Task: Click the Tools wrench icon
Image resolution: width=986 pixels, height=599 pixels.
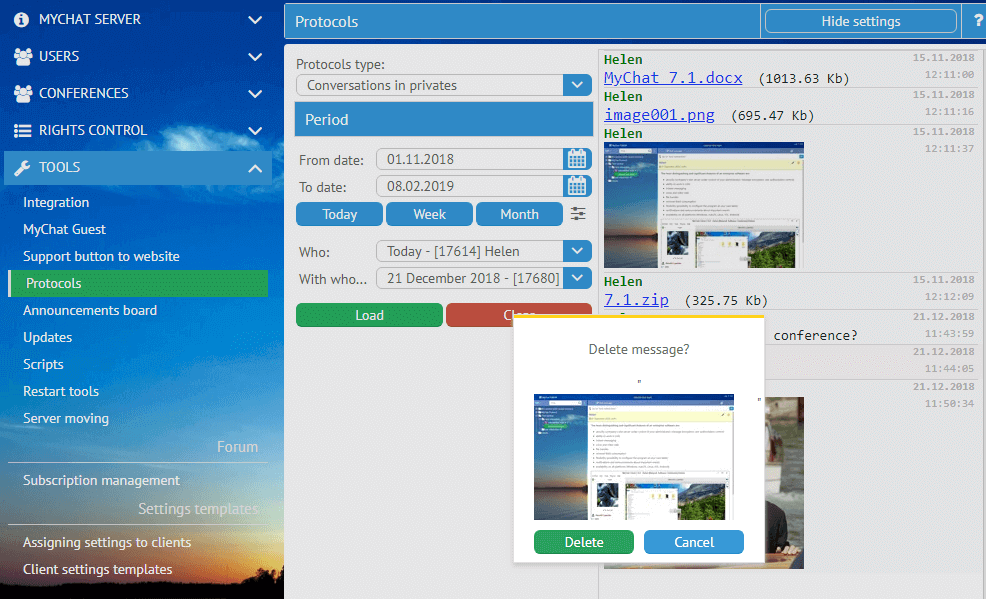Action: point(23,168)
